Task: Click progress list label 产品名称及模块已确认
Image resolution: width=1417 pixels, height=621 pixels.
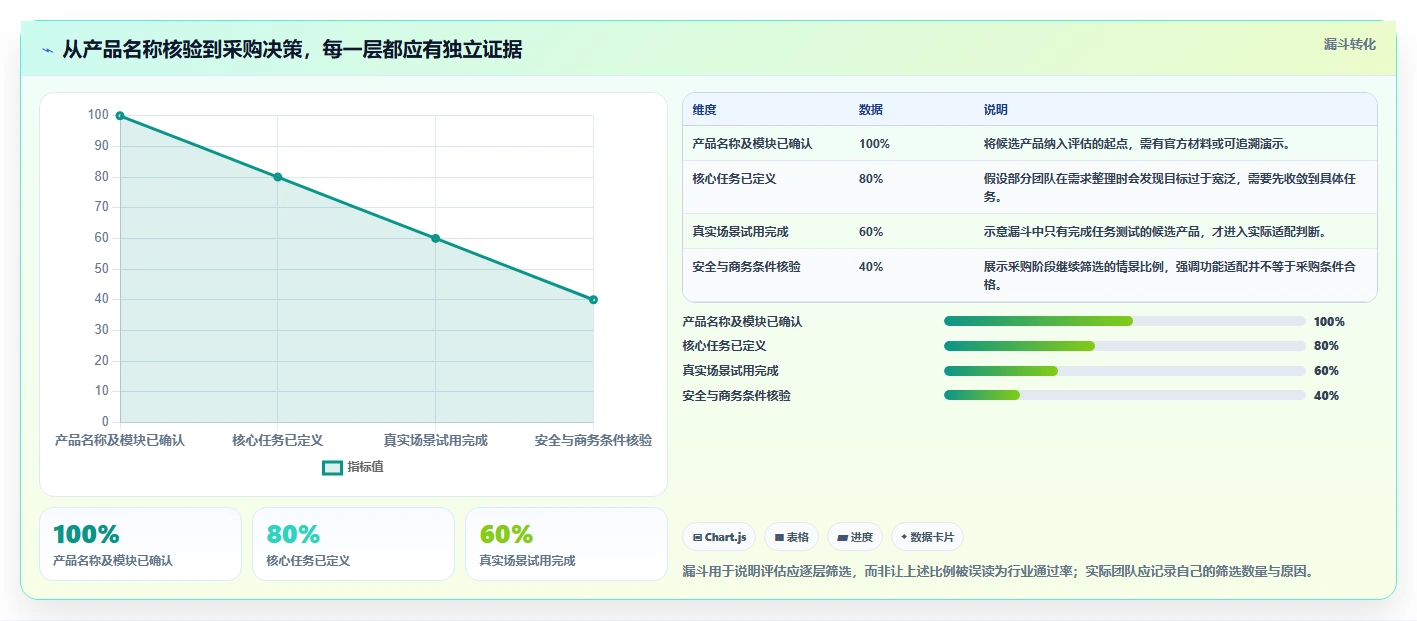Action: point(742,322)
